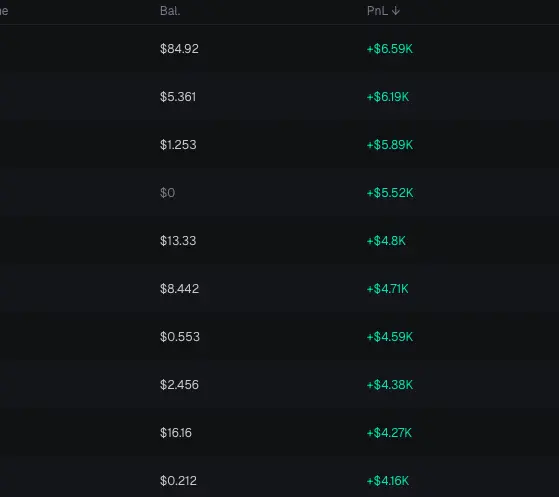Select the +$6.19K PnL entry
The image size is (559, 497).
(388, 97)
